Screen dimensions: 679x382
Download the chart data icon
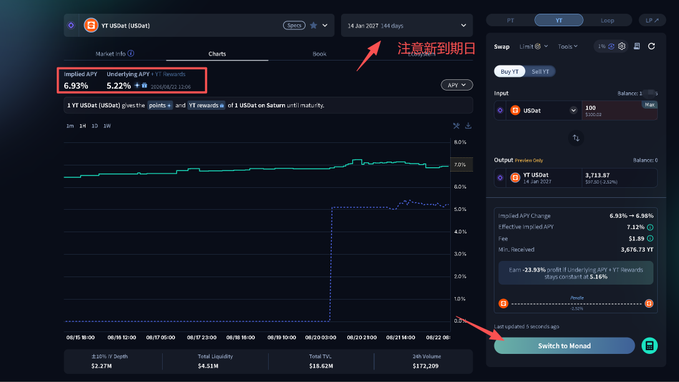468,126
